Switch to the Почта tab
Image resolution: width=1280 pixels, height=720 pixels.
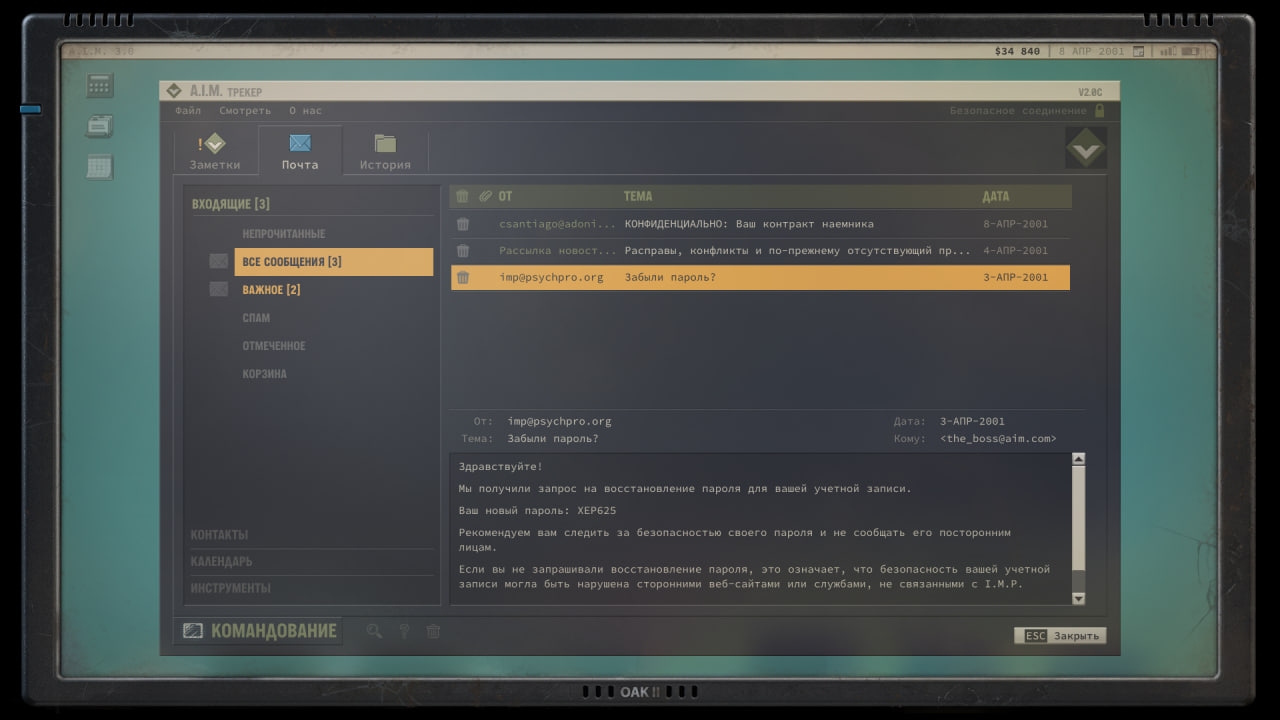tap(300, 151)
